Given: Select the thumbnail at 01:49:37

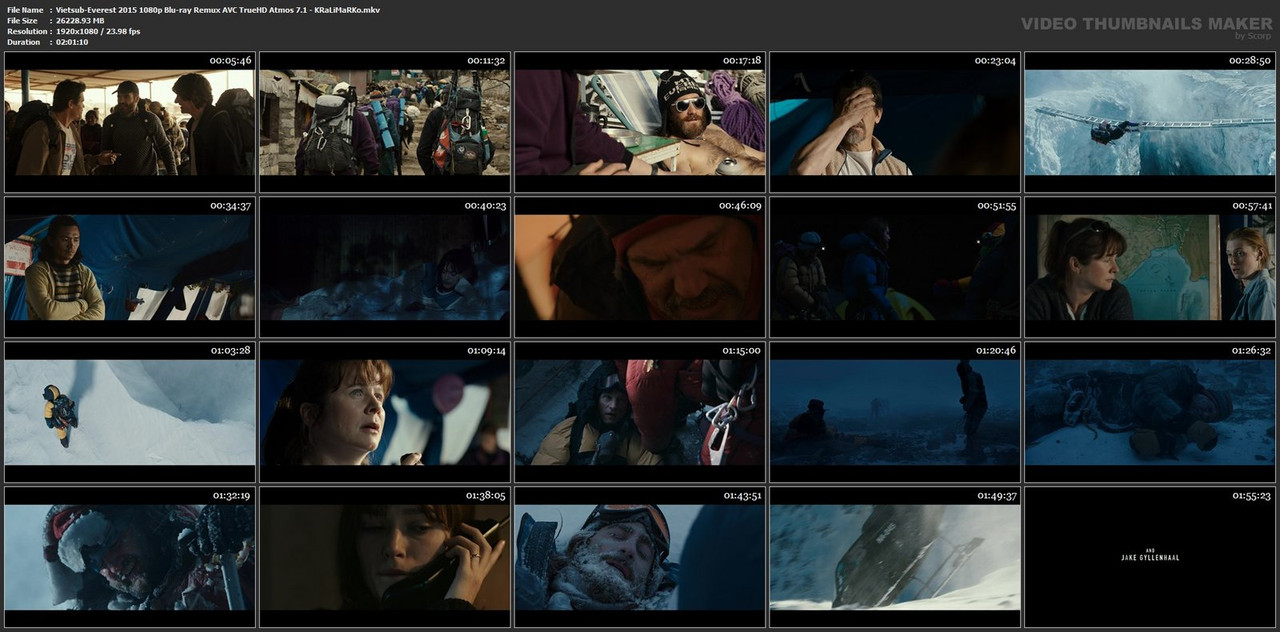Looking at the screenshot, I should (x=895, y=557).
